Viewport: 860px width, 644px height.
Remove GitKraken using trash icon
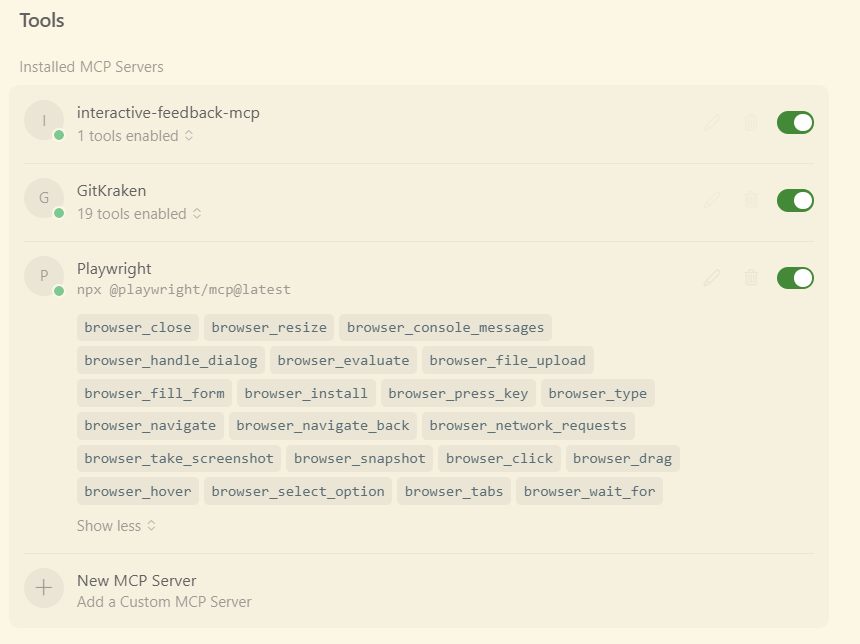pos(751,200)
